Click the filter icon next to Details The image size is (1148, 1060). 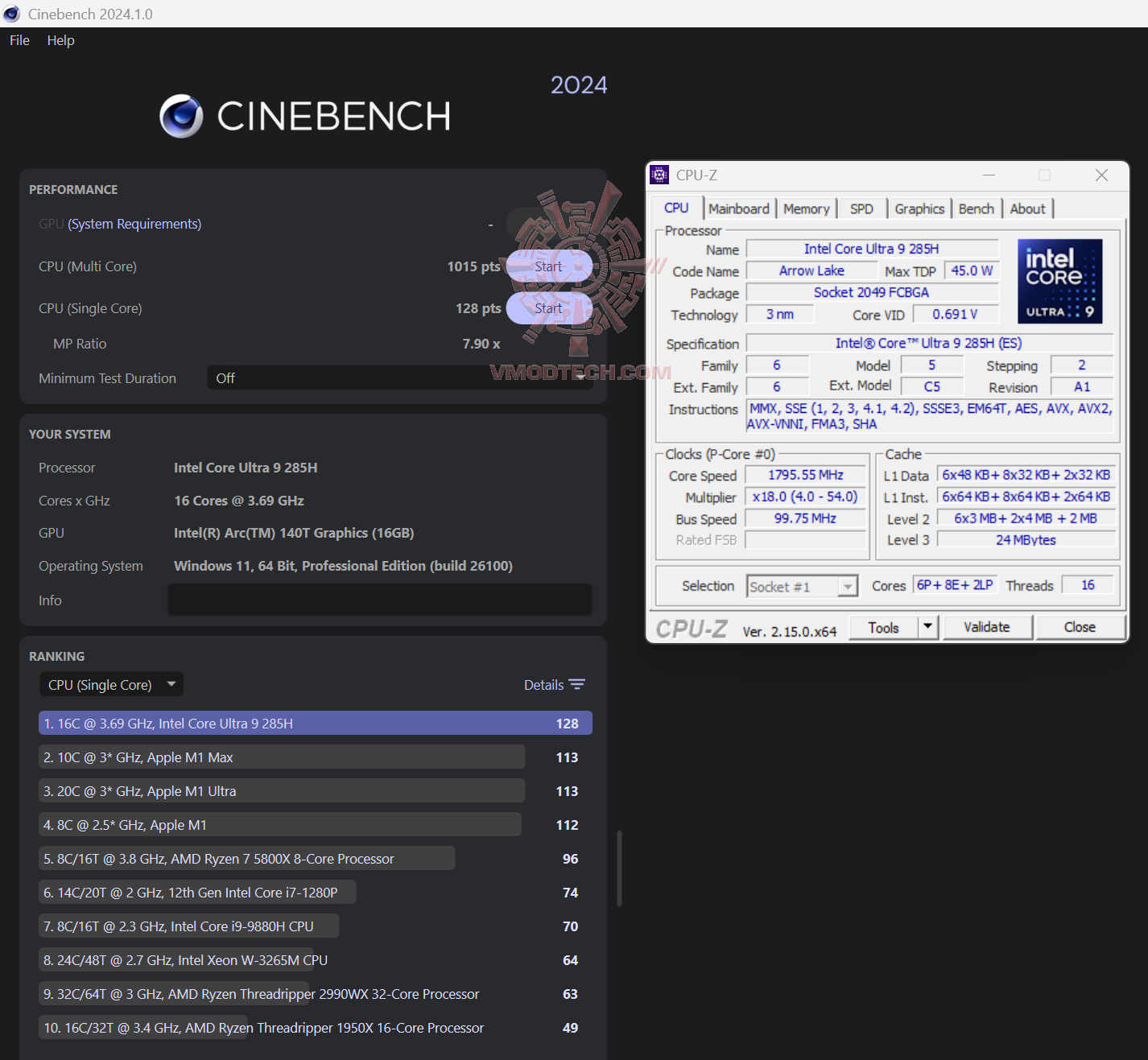pos(576,685)
